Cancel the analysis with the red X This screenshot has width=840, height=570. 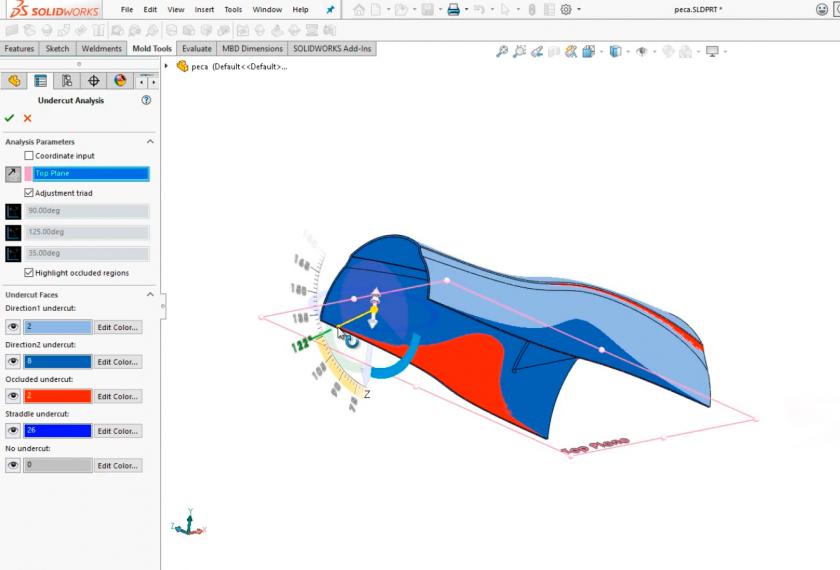coord(28,118)
